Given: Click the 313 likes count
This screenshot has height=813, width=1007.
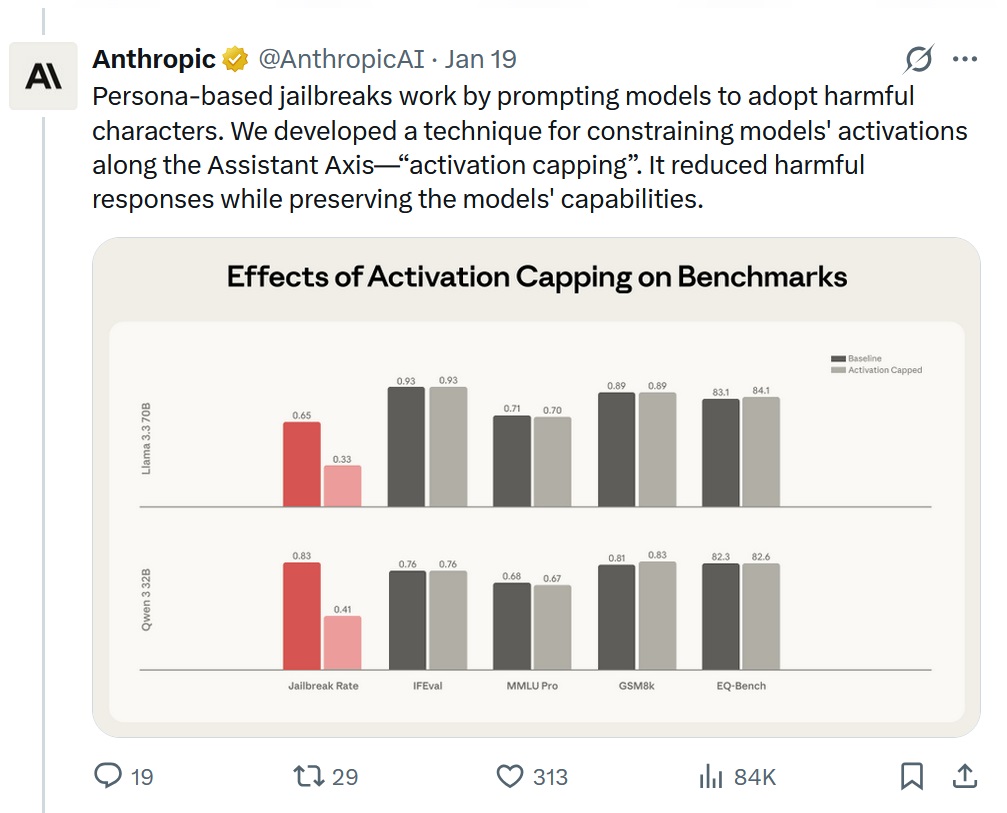Looking at the screenshot, I should tap(550, 777).
